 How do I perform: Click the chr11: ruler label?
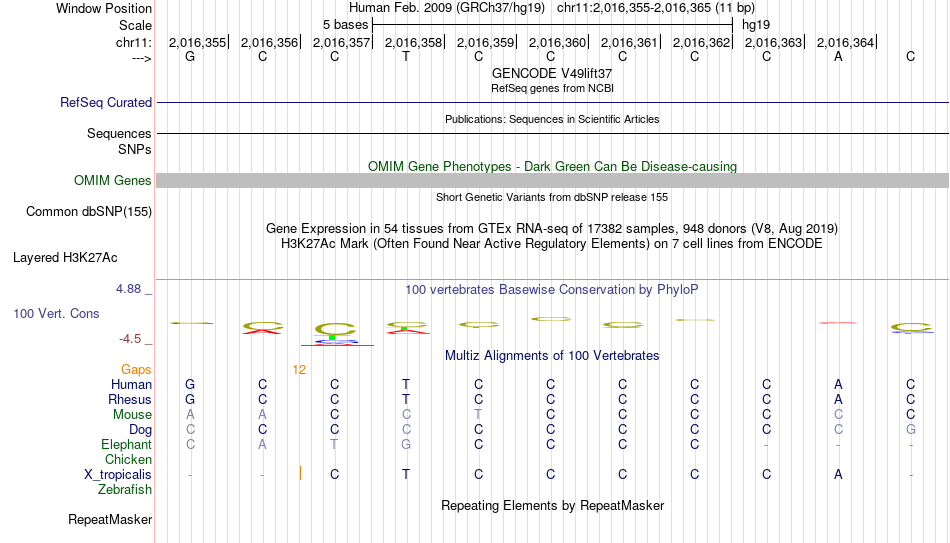coord(133,42)
